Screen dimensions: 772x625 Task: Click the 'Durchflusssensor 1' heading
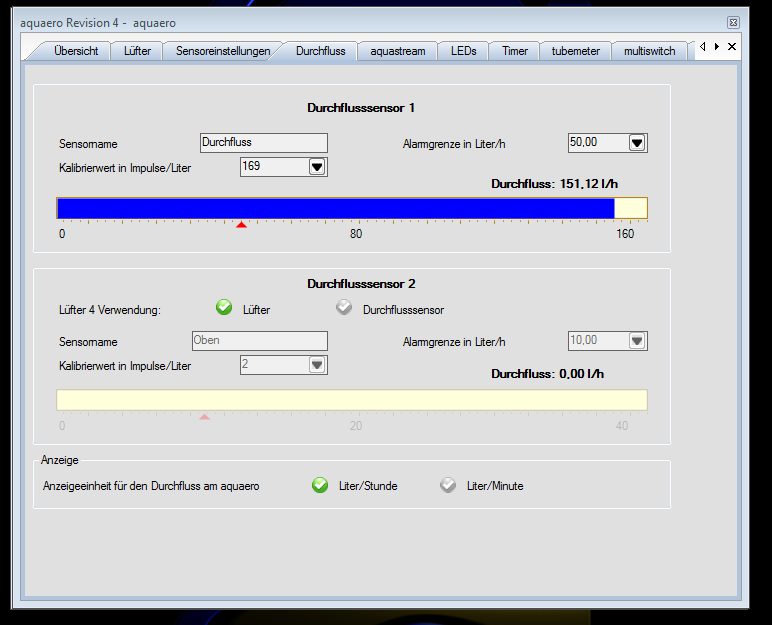[x=361, y=108]
